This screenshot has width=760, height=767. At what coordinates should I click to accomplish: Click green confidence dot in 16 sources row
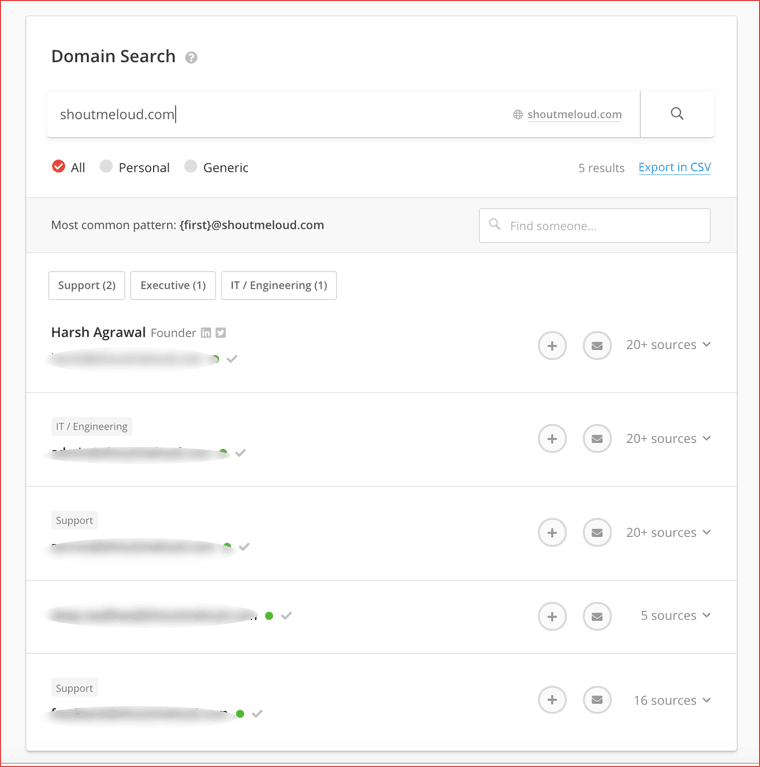(x=240, y=714)
